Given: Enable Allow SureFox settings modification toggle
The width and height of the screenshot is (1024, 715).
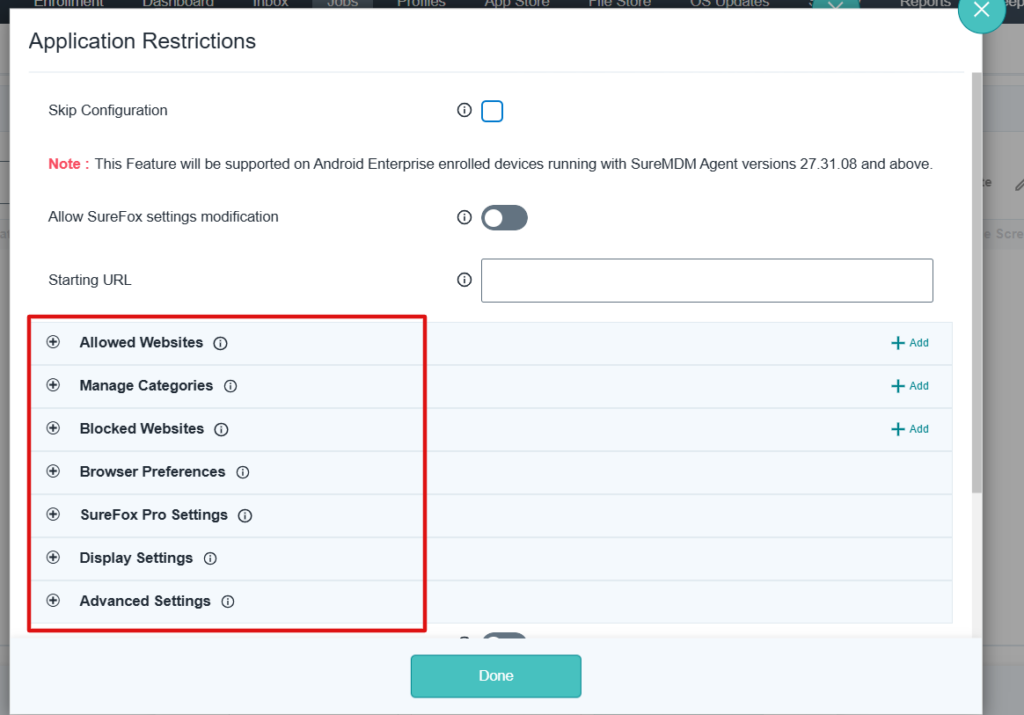Looking at the screenshot, I should (504, 218).
